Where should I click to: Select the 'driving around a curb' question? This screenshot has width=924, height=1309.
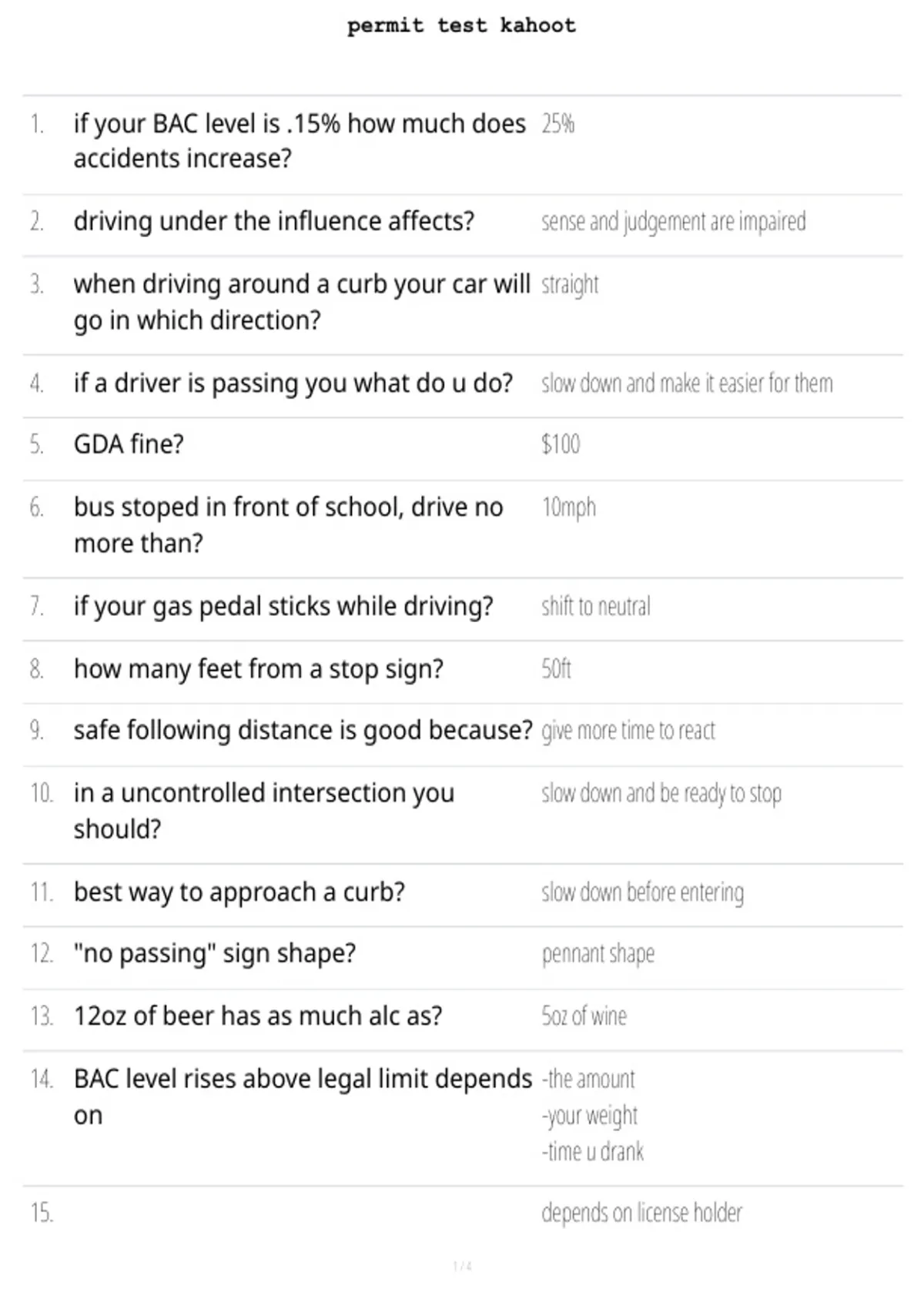302,302
